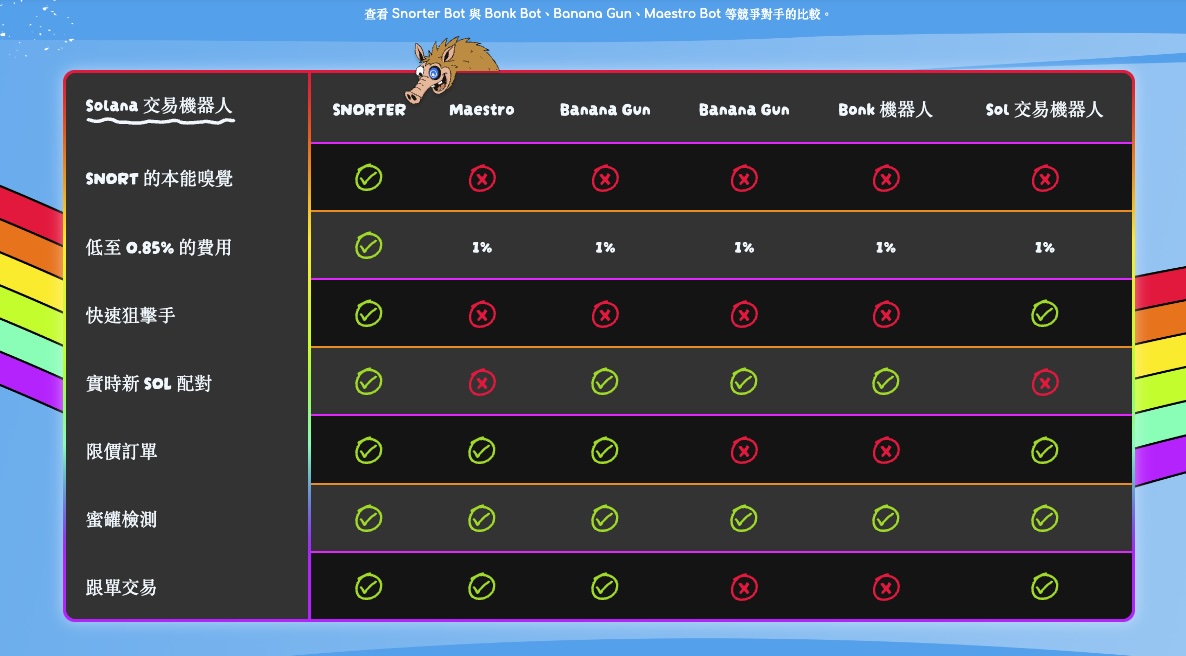Click Sol 交易機器人 green check for 跟單交易
The width and height of the screenshot is (1186, 656).
(x=1044, y=587)
